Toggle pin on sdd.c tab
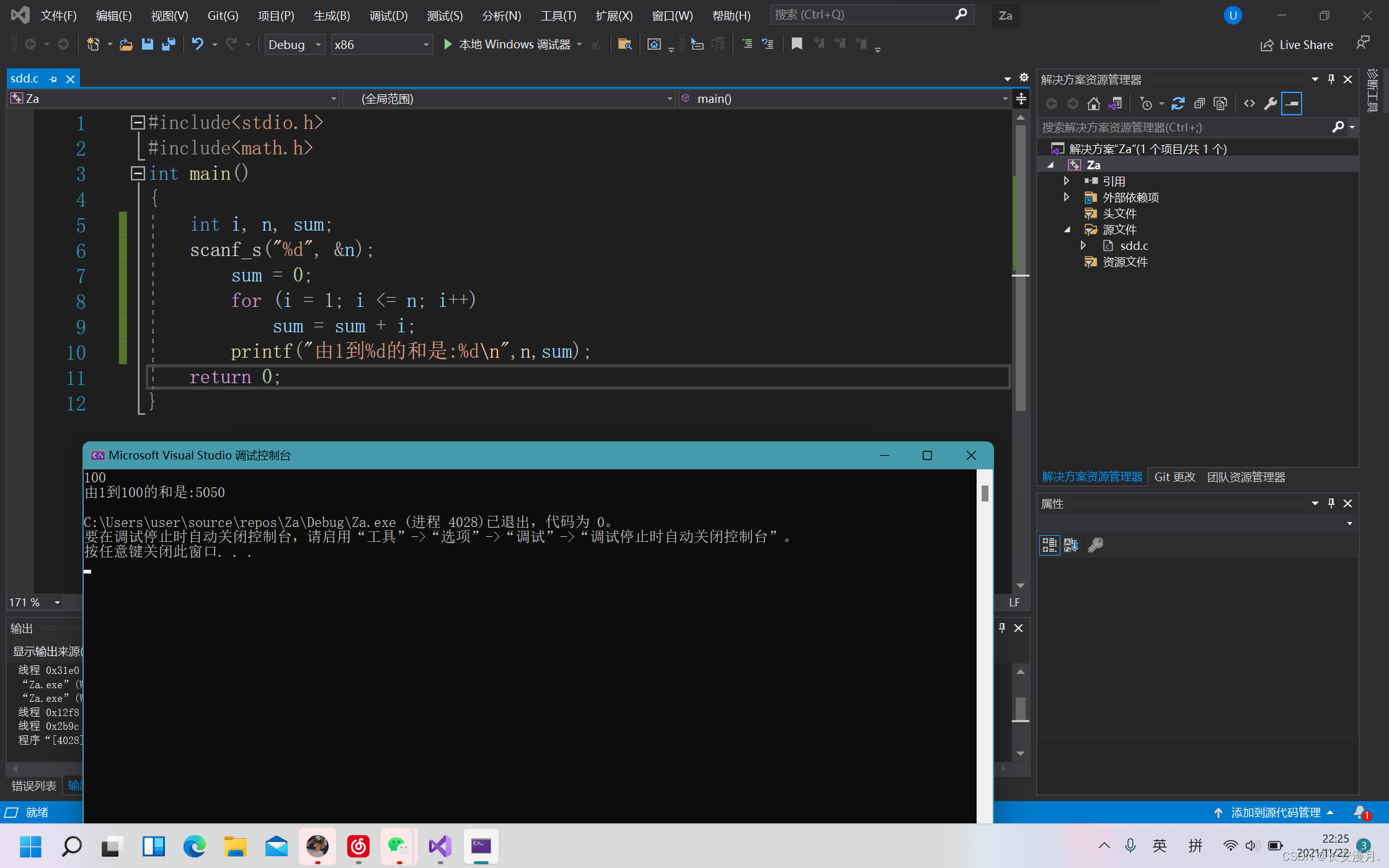The width and height of the screenshot is (1389, 868). point(53,79)
